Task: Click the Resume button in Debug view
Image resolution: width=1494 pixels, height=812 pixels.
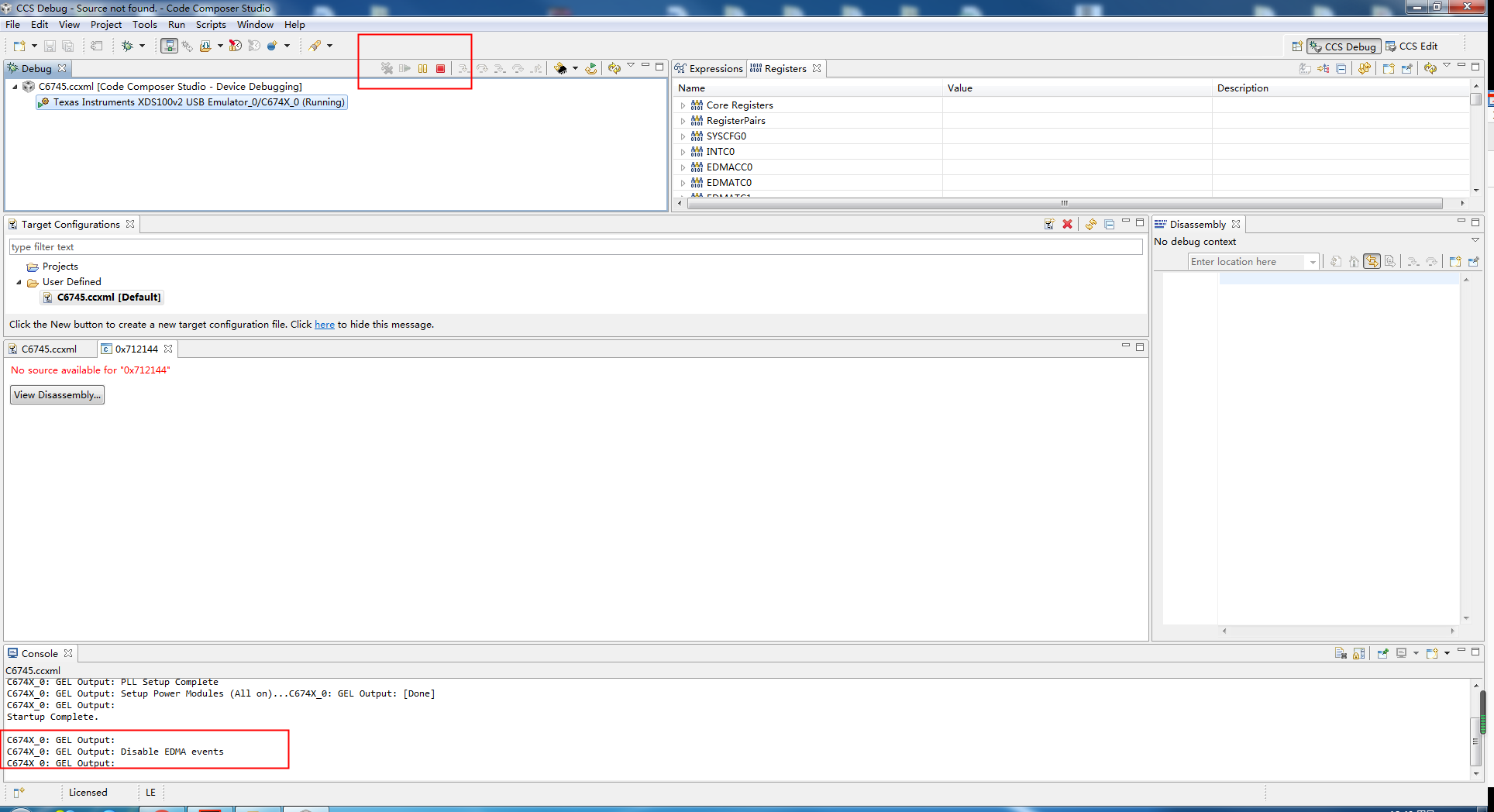Action: (x=404, y=68)
